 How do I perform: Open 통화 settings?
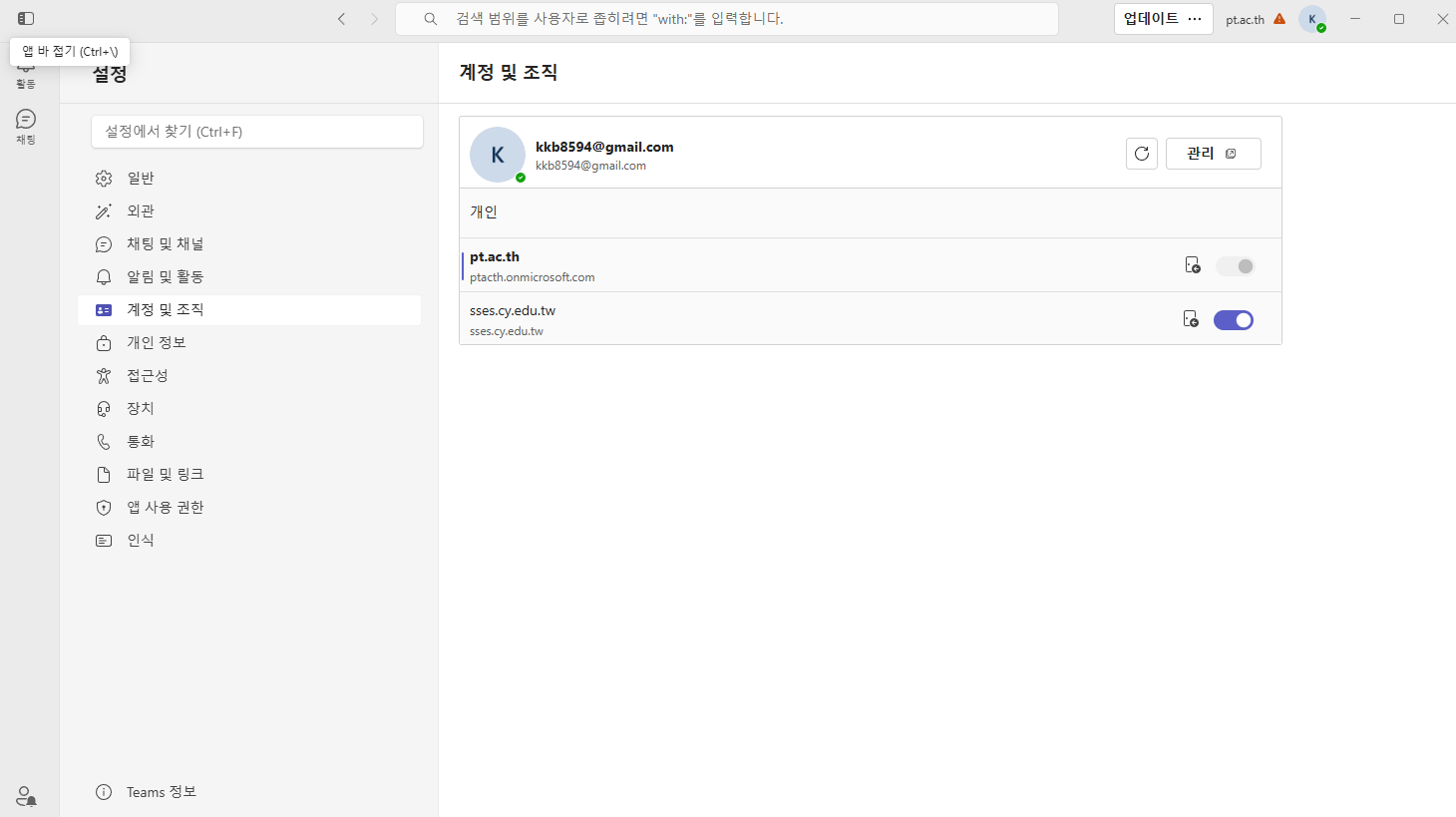coord(249,442)
